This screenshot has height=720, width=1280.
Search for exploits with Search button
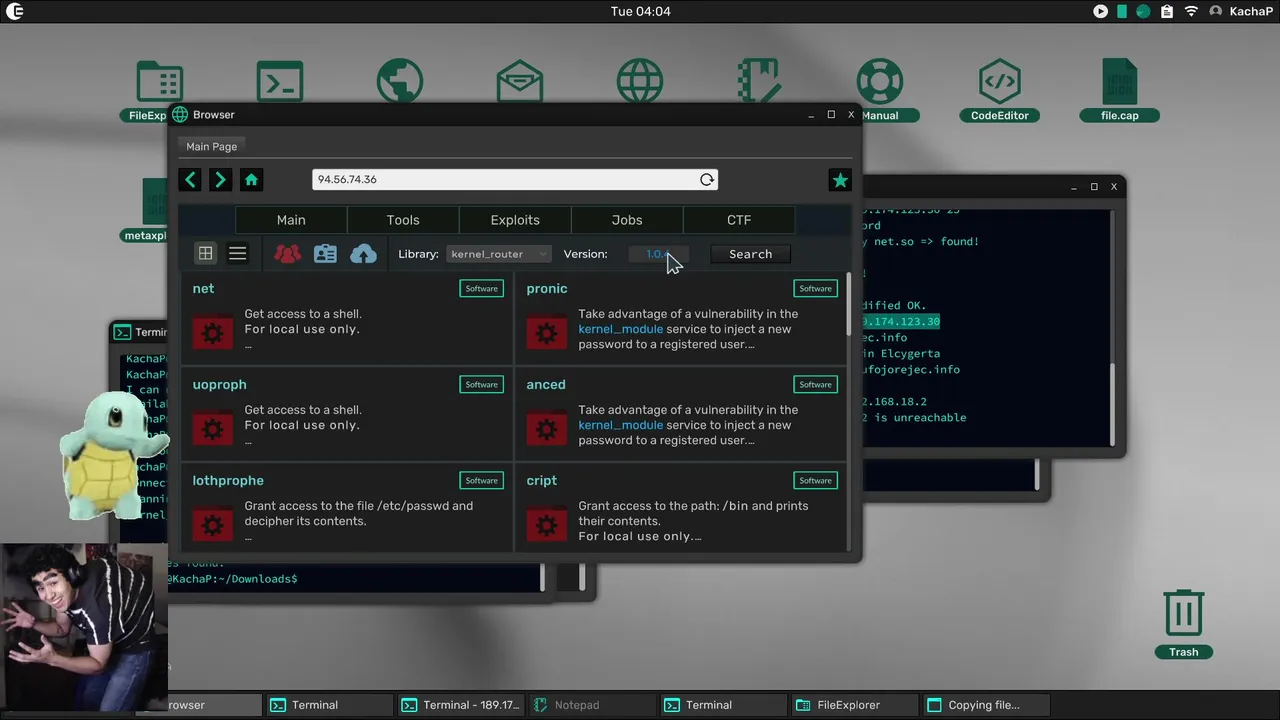click(750, 254)
